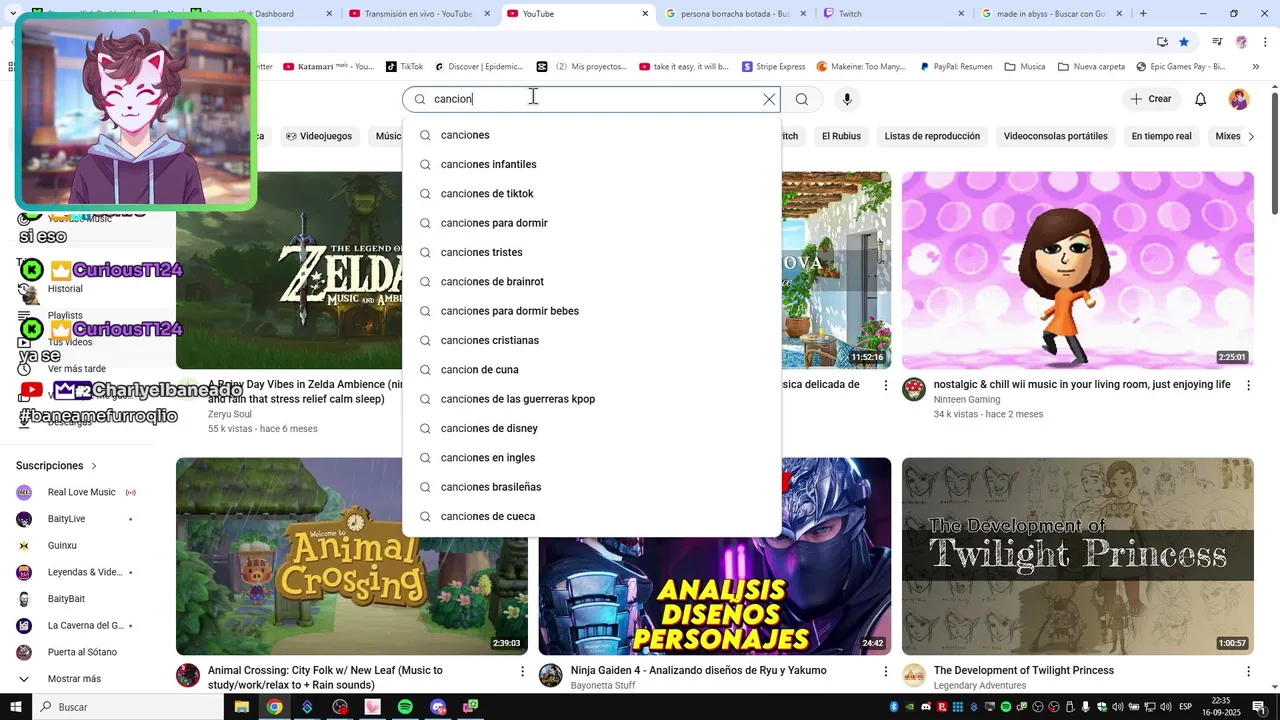Open the YouTube notifications bell
This screenshot has height=720, width=1280.
coord(1201,99)
